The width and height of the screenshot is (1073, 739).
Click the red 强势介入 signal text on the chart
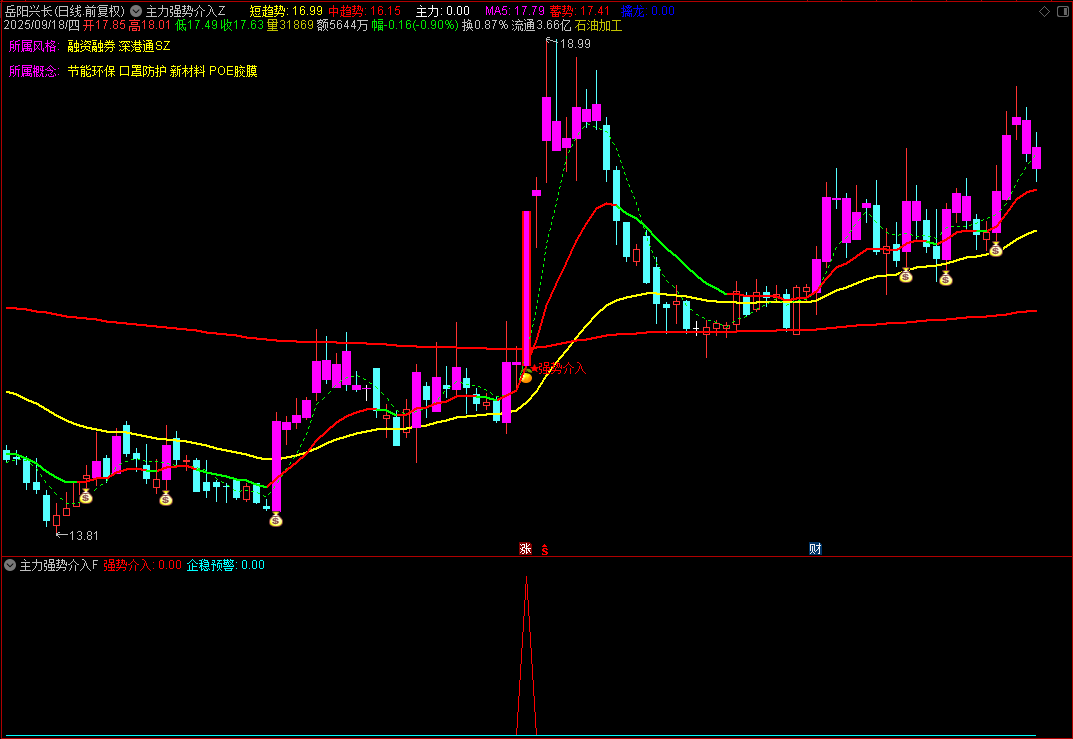[x=562, y=368]
